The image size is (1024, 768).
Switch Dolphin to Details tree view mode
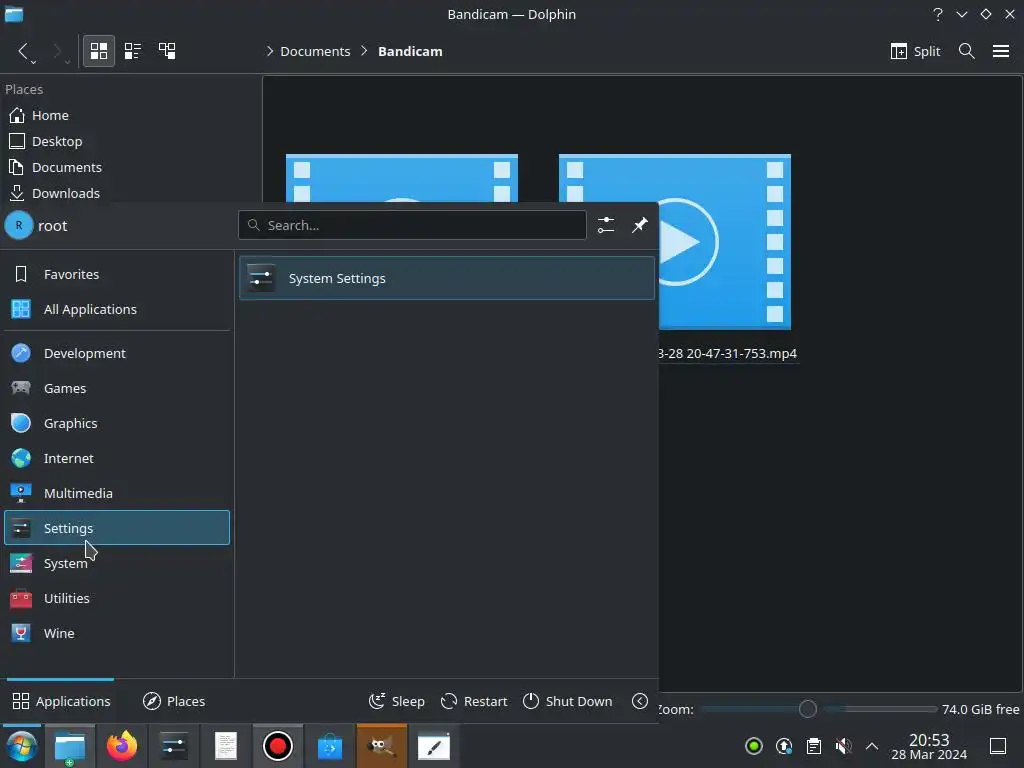(x=167, y=51)
